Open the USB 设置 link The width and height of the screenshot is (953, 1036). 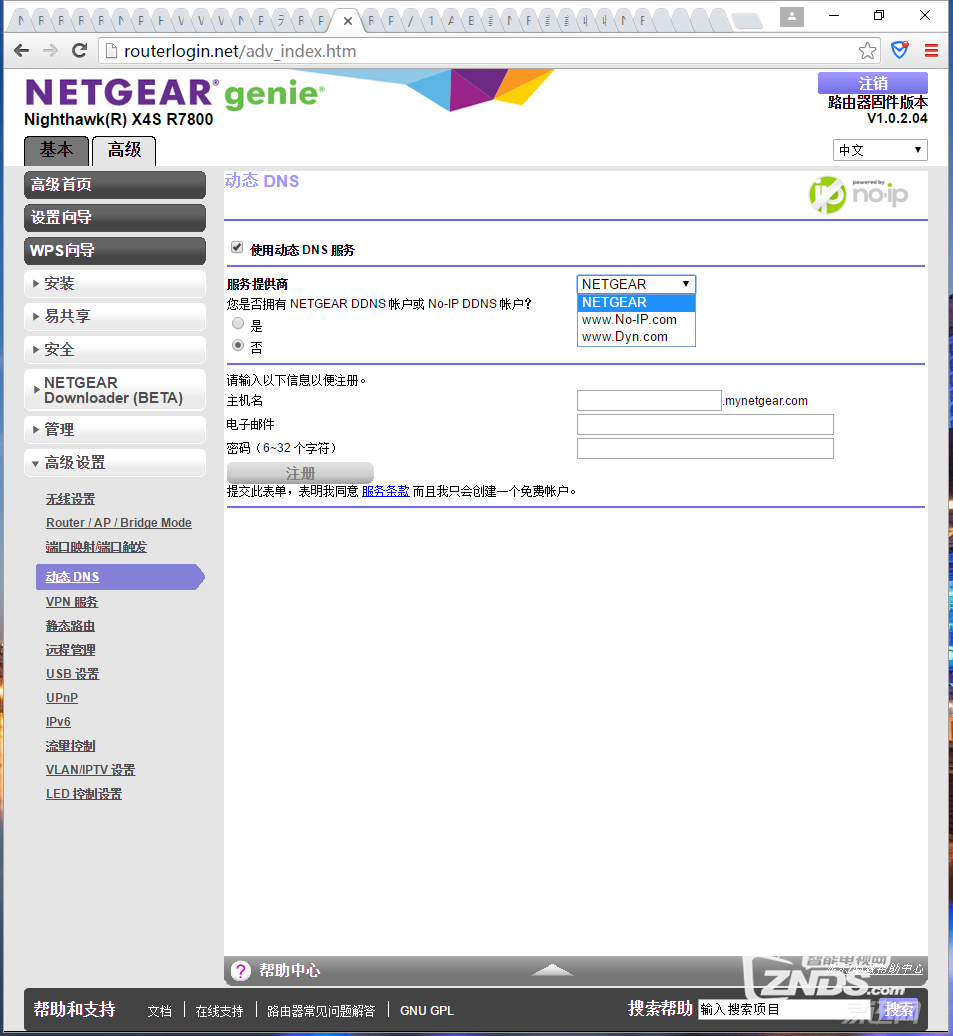pyautogui.click(x=72, y=674)
